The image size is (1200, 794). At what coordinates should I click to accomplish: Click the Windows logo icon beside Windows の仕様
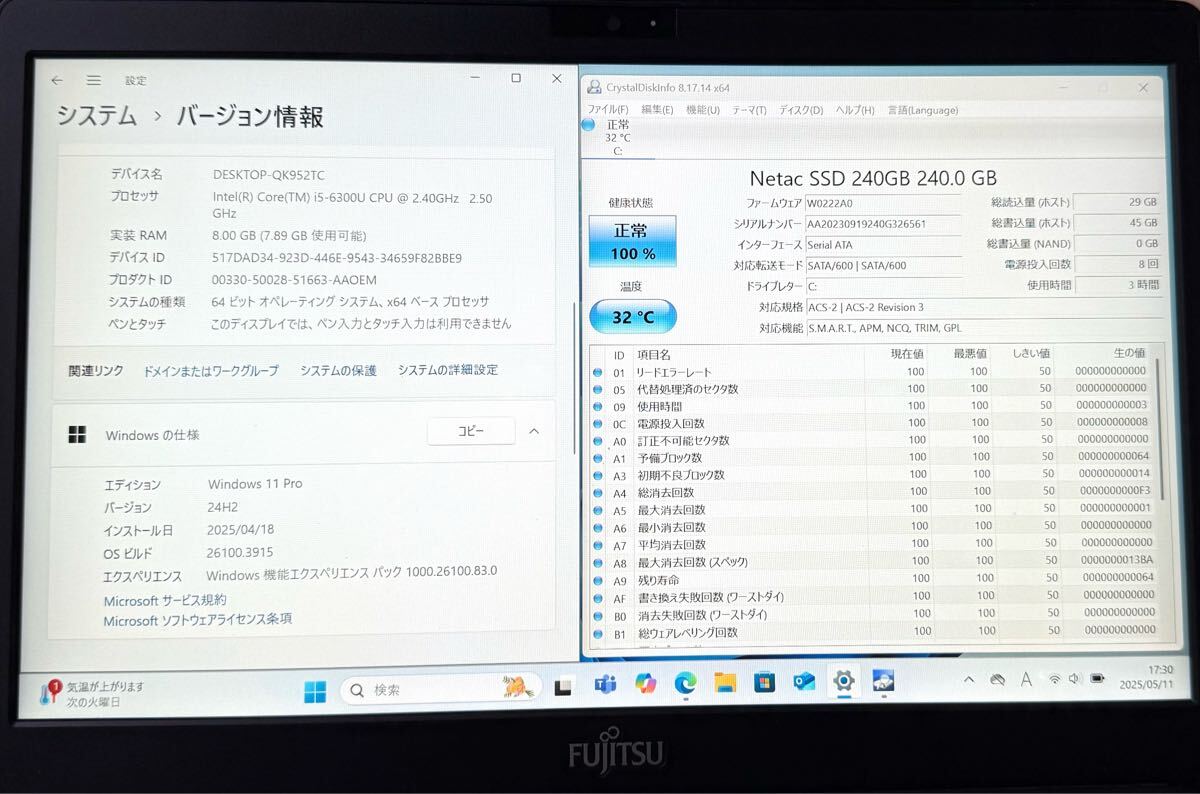(77, 434)
